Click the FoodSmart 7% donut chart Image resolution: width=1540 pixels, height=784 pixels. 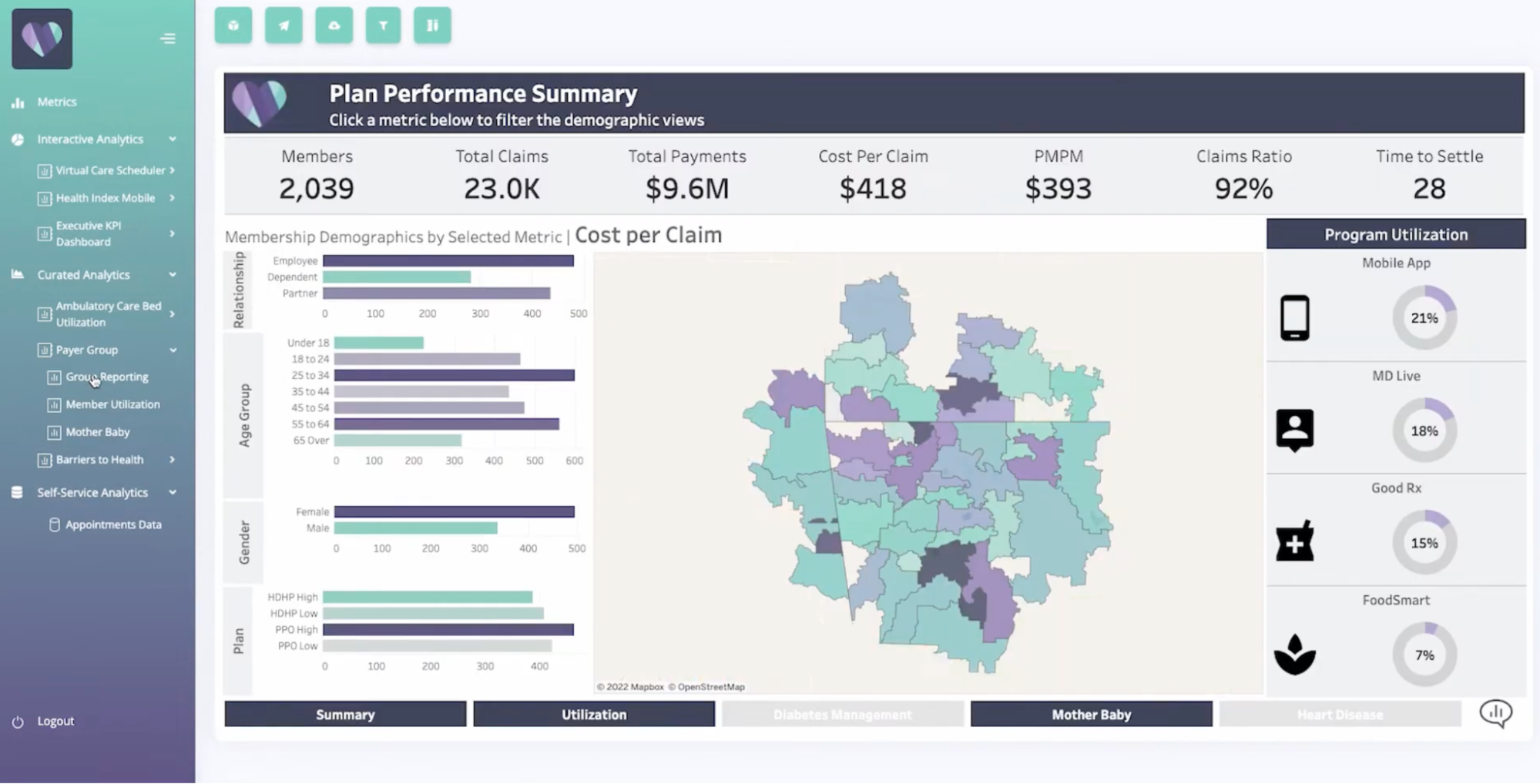[x=1424, y=655]
